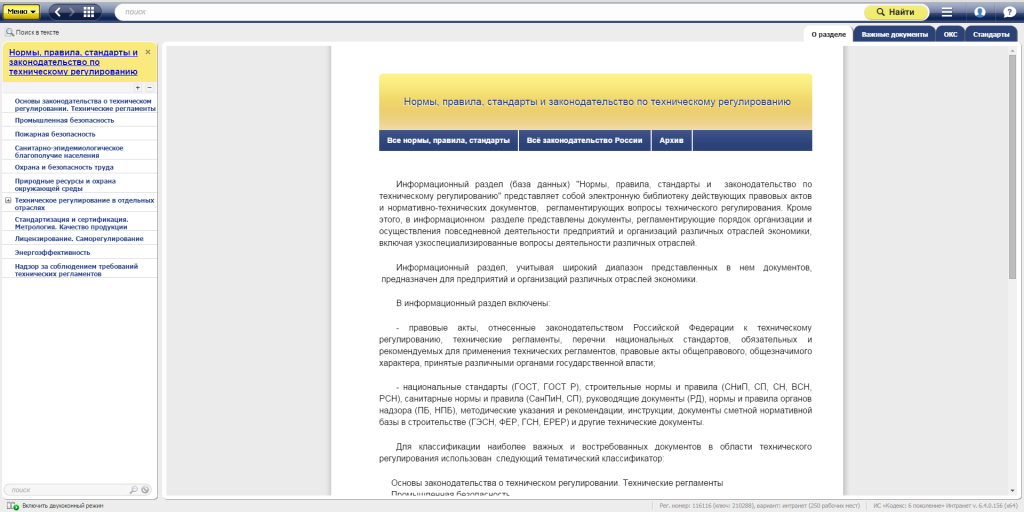Click the document header banner title
The height and width of the screenshot is (512, 1024).
[597, 102]
